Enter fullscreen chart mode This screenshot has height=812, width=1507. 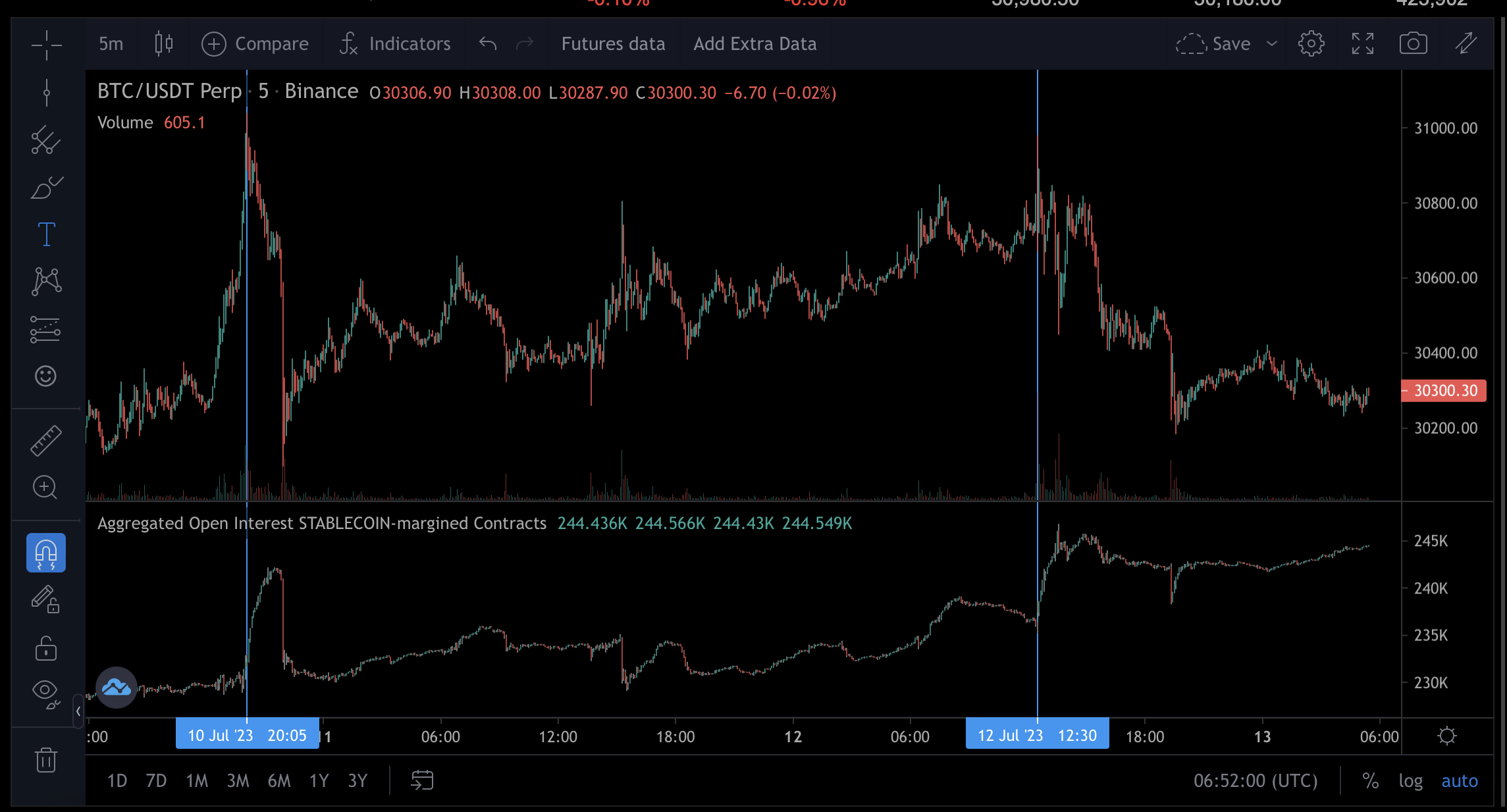coord(1362,44)
